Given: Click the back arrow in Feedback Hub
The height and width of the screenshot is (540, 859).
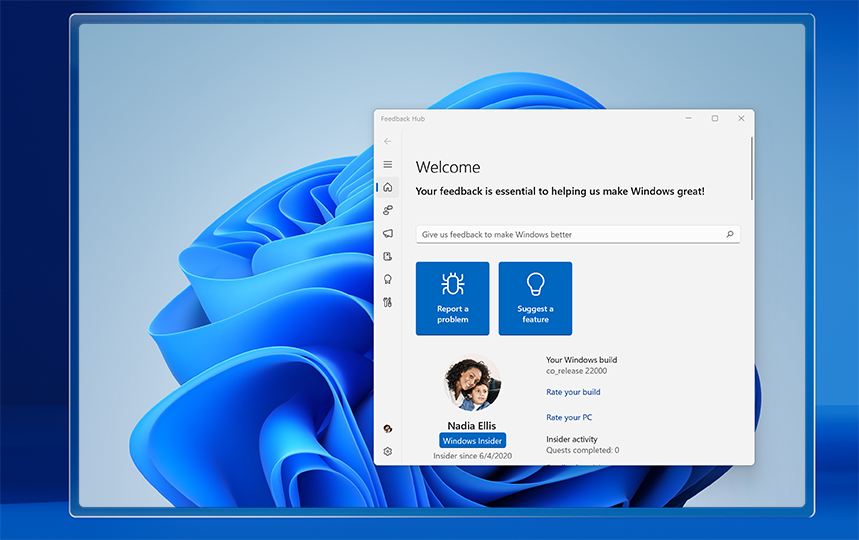Looking at the screenshot, I should click(388, 141).
